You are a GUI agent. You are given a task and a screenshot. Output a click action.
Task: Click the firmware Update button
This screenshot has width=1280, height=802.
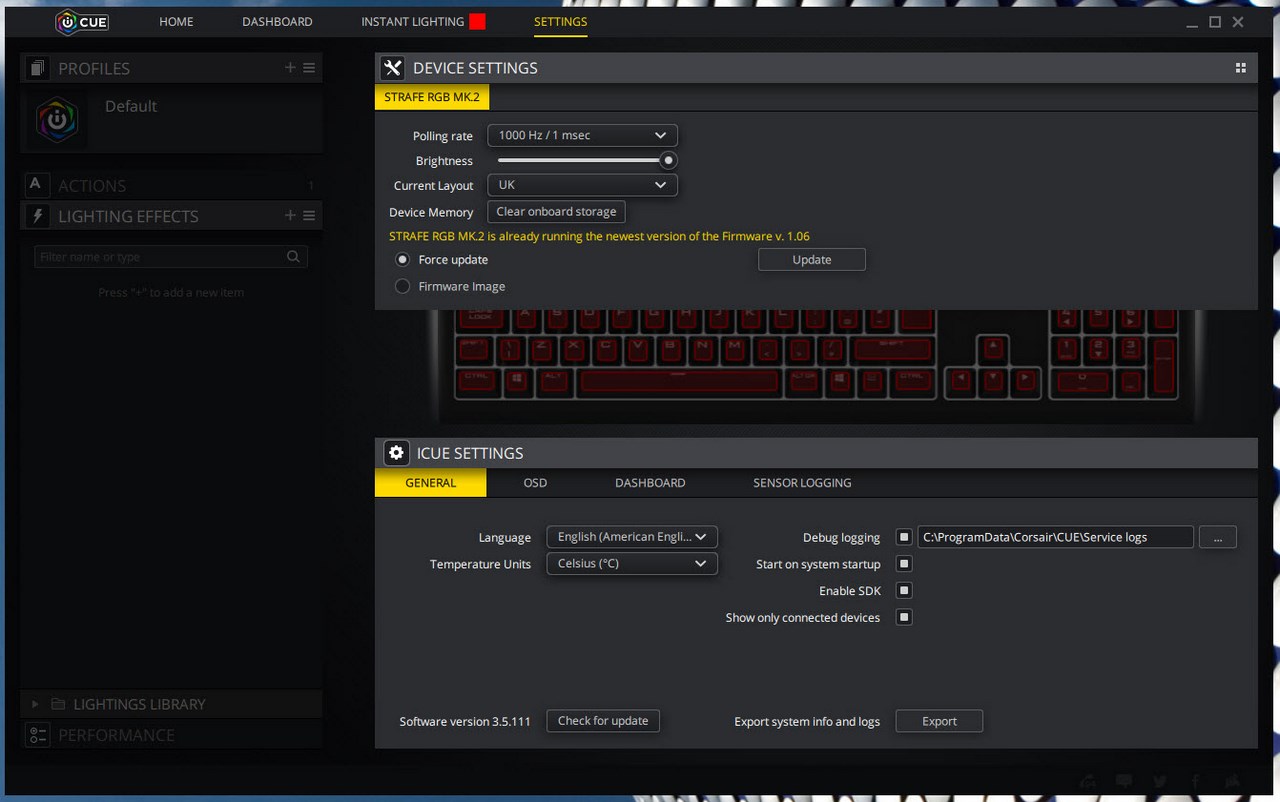click(x=812, y=259)
